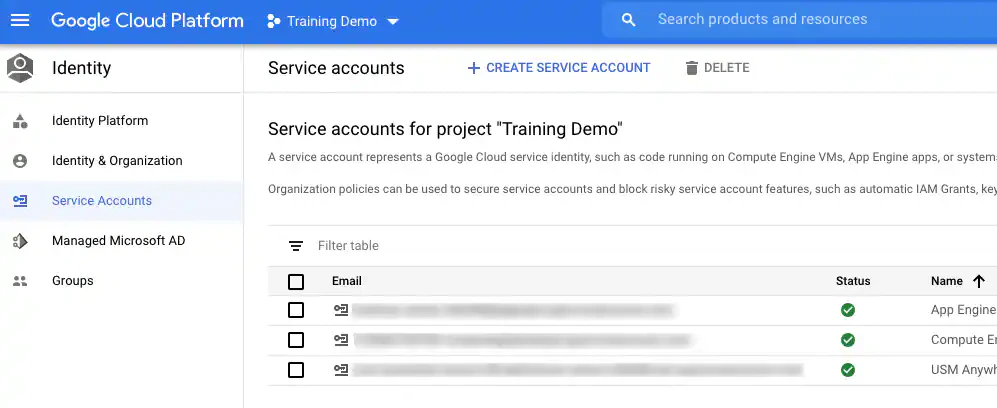The image size is (997, 408).
Task: Open the blurred email link in App Engine row
Action: click(512, 310)
